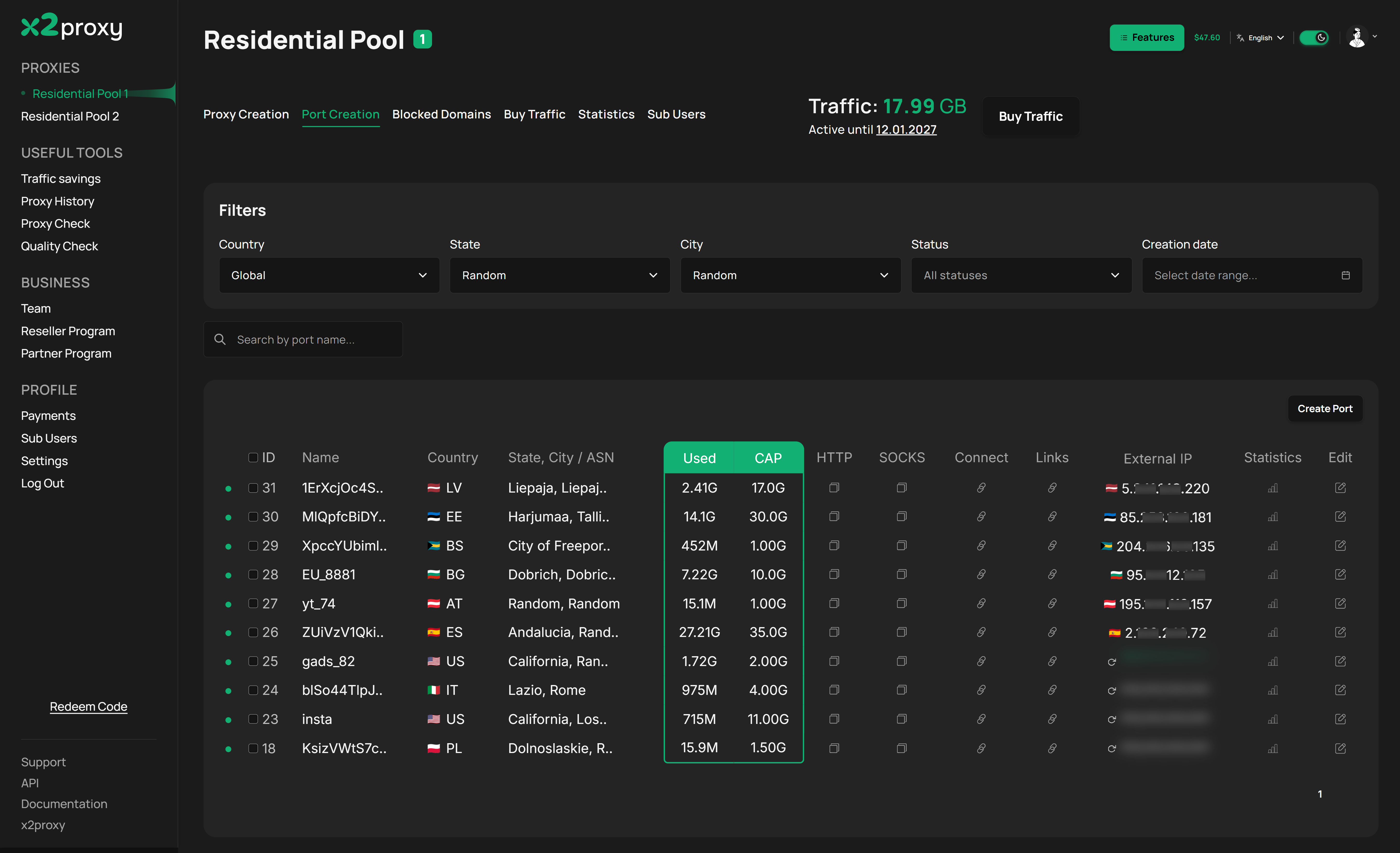Screen dimensions: 1400x853
Task: Copy HTTP proxy for port 25
Action: 834,661
